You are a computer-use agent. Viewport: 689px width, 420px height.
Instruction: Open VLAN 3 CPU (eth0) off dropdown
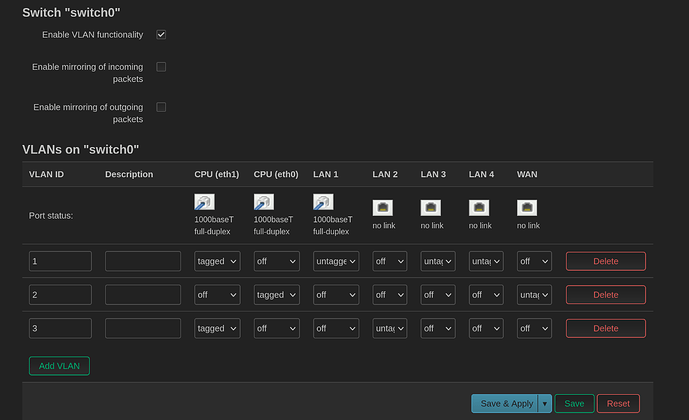click(x=276, y=329)
